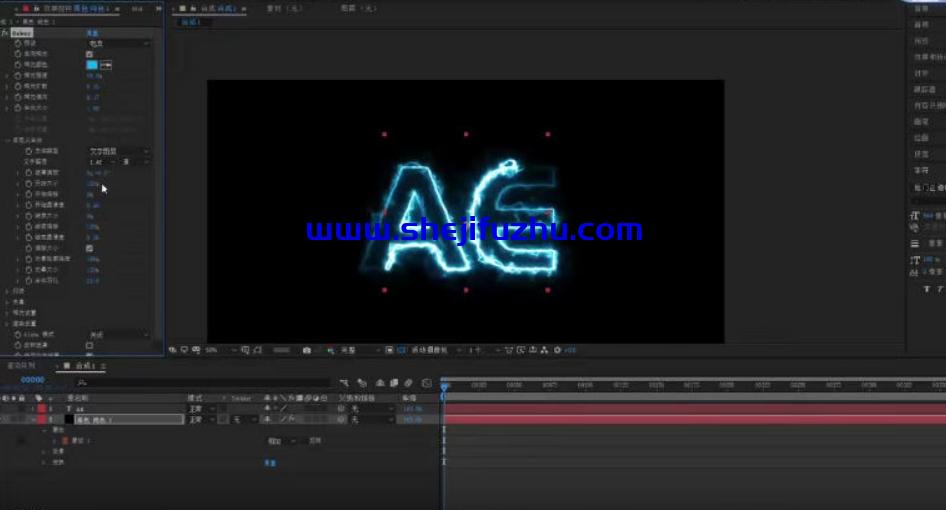
Task: Open the source dropdown next to 1.AE
Action: (x=136, y=162)
